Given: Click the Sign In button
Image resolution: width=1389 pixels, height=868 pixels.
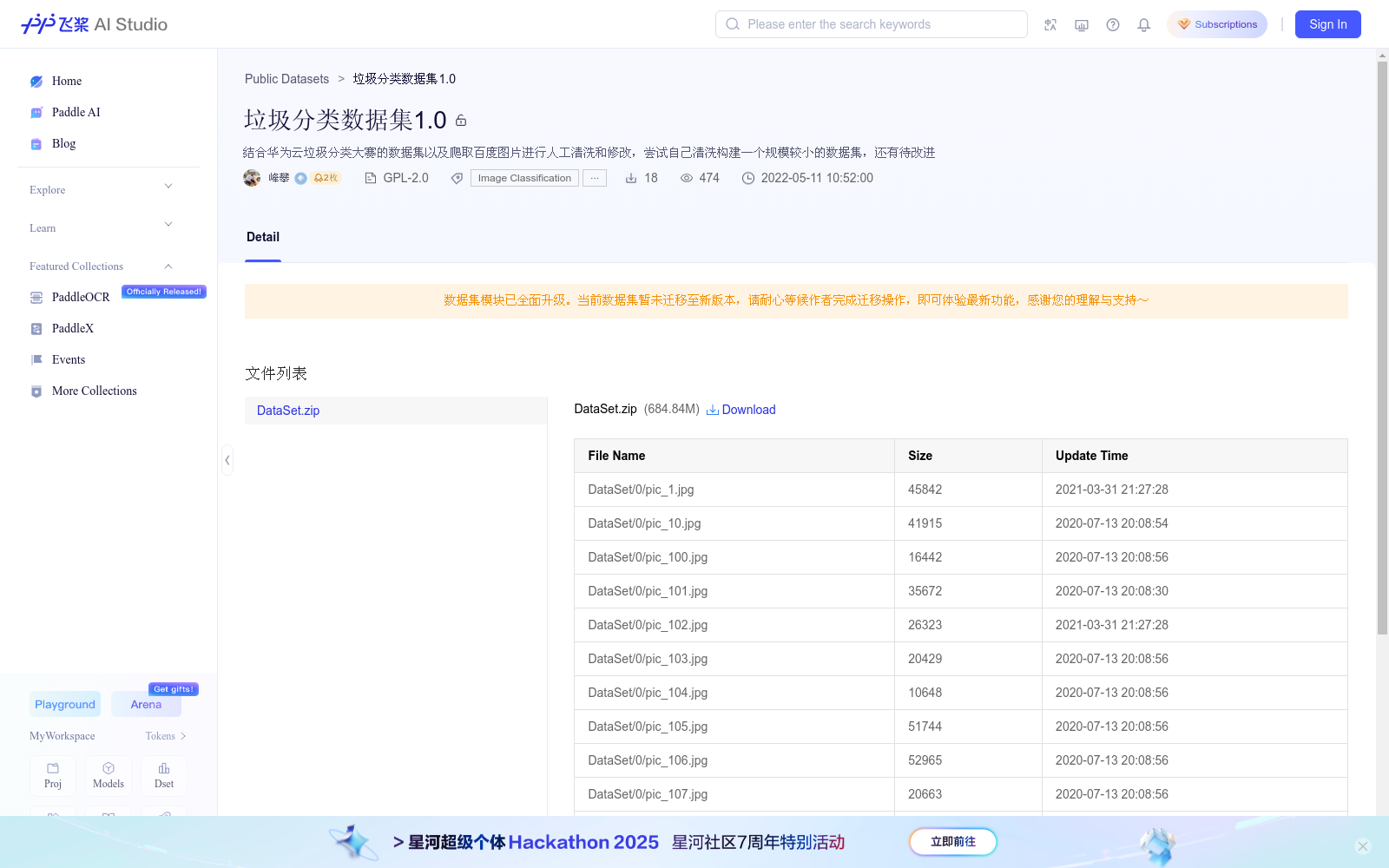Looking at the screenshot, I should (x=1328, y=24).
